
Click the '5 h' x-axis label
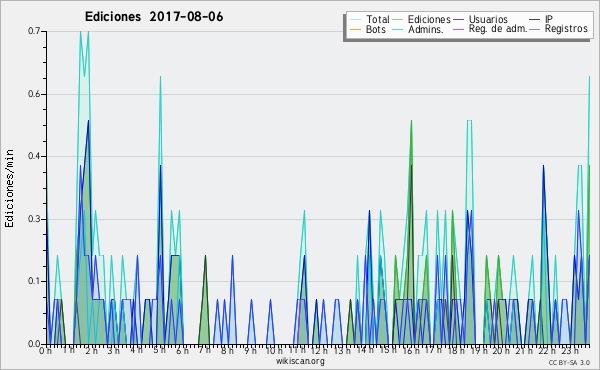click(x=159, y=350)
